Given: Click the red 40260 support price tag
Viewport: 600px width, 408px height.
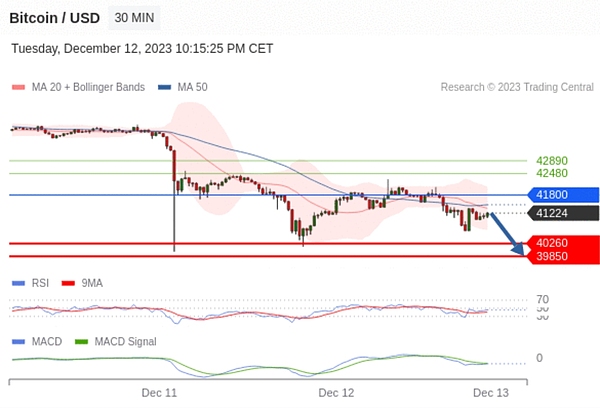Looking at the screenshot, I should click(x=565, y=243).
